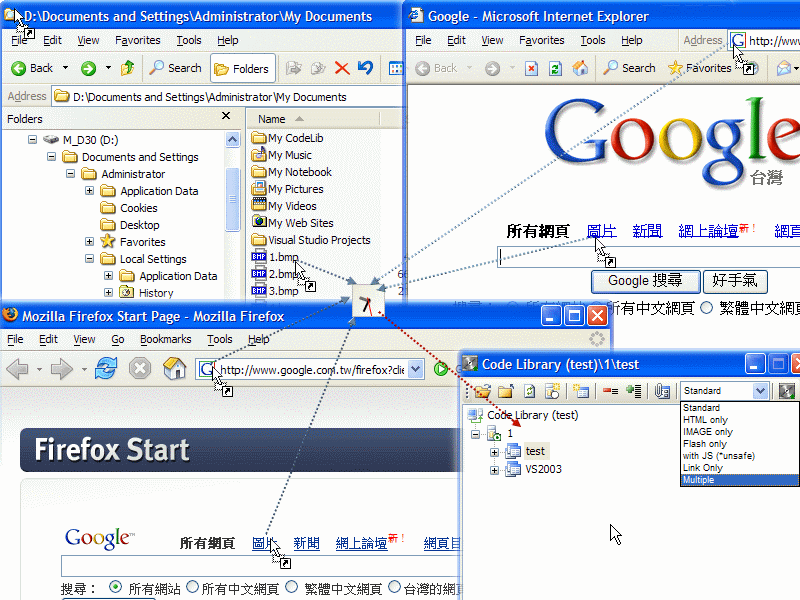Screen dimensions: 800x600
Task: Click the Forward arrow in Firefox
Action: tap(62, 369)
